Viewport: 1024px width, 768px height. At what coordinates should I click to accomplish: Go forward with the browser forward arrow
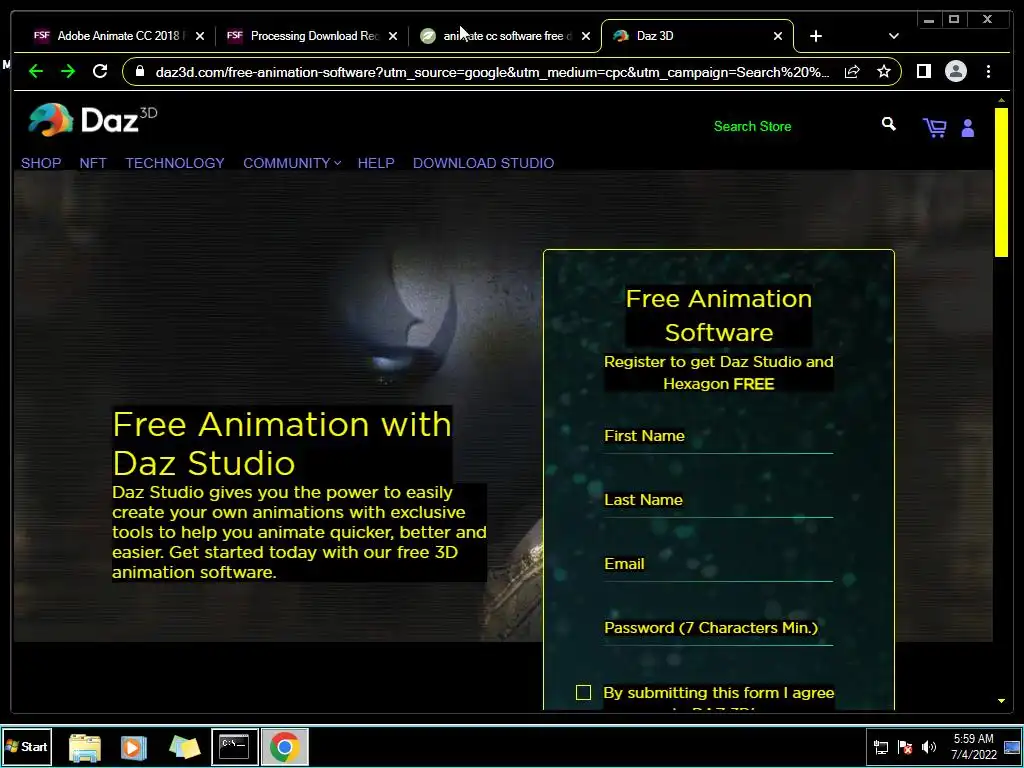(x=68, y=71)
